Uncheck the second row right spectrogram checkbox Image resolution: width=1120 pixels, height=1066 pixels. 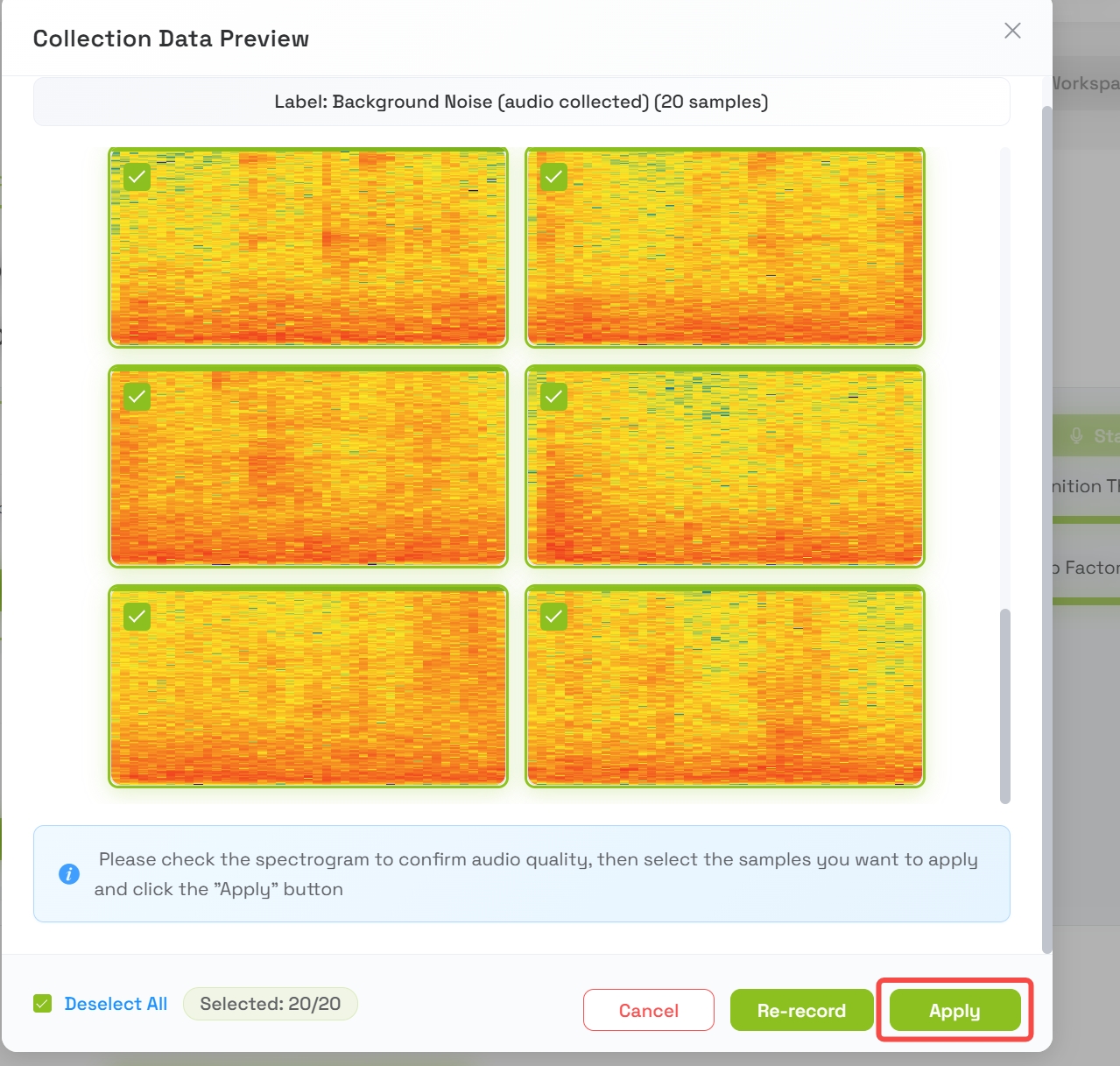click(553, 397)
